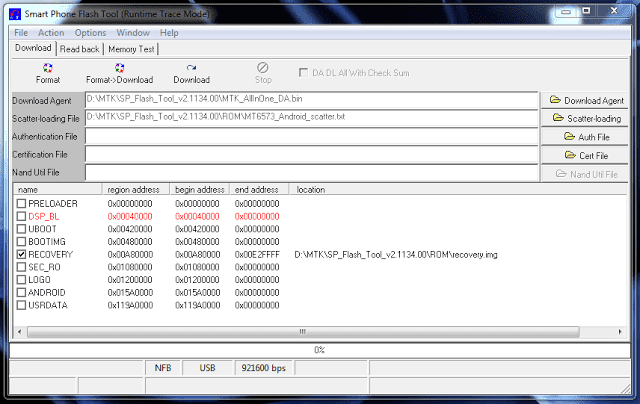Switch to the Memory Test tab
The height and width of the screenshot is (404, 640).
[131, 49]
